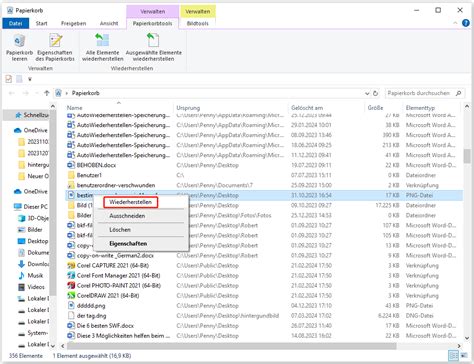Click the Papierkorb address bar path
The image size is (474, 364).
[x=86, y=93]
